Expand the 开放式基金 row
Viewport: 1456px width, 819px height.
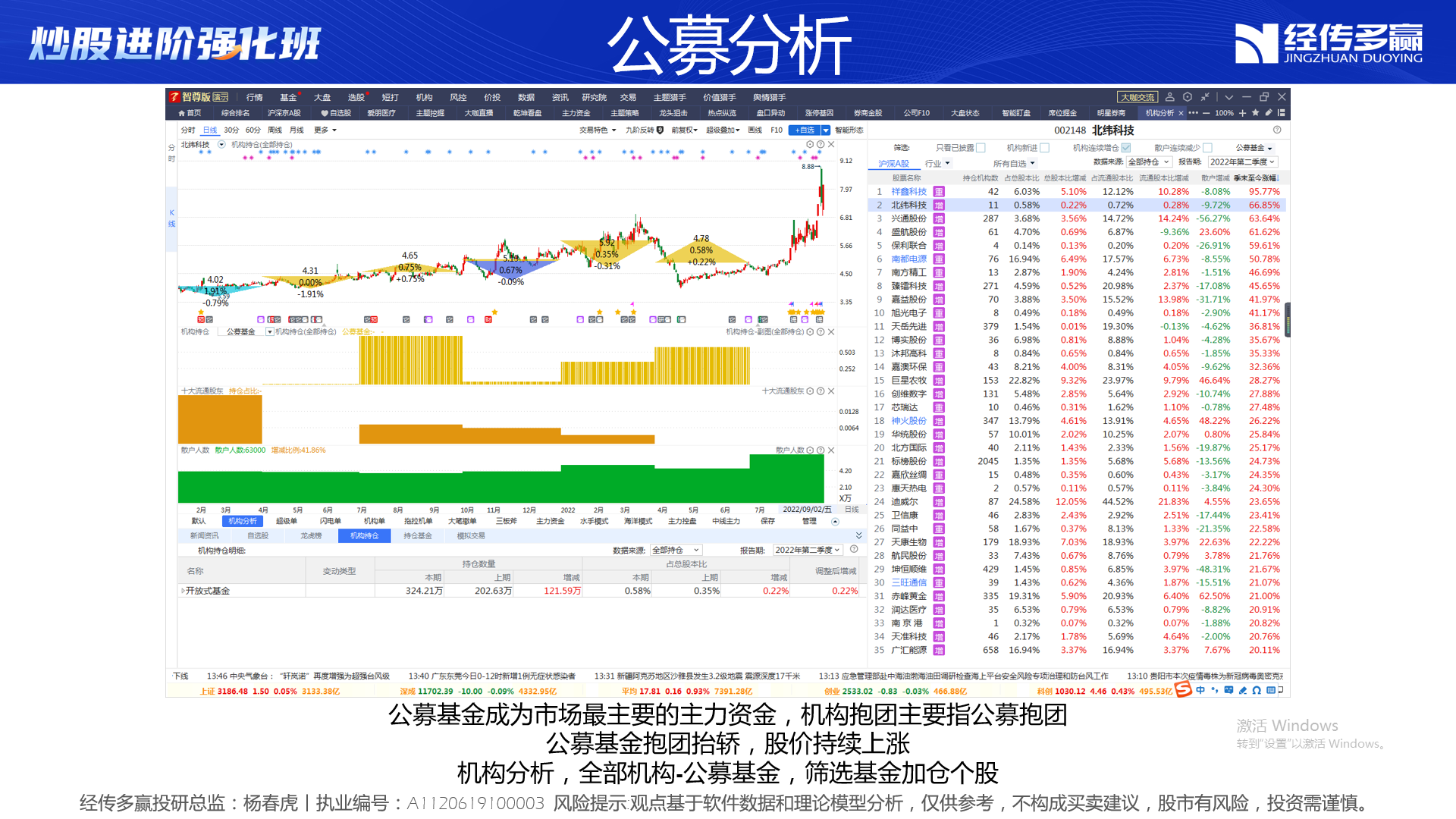[x=183, y=591]
